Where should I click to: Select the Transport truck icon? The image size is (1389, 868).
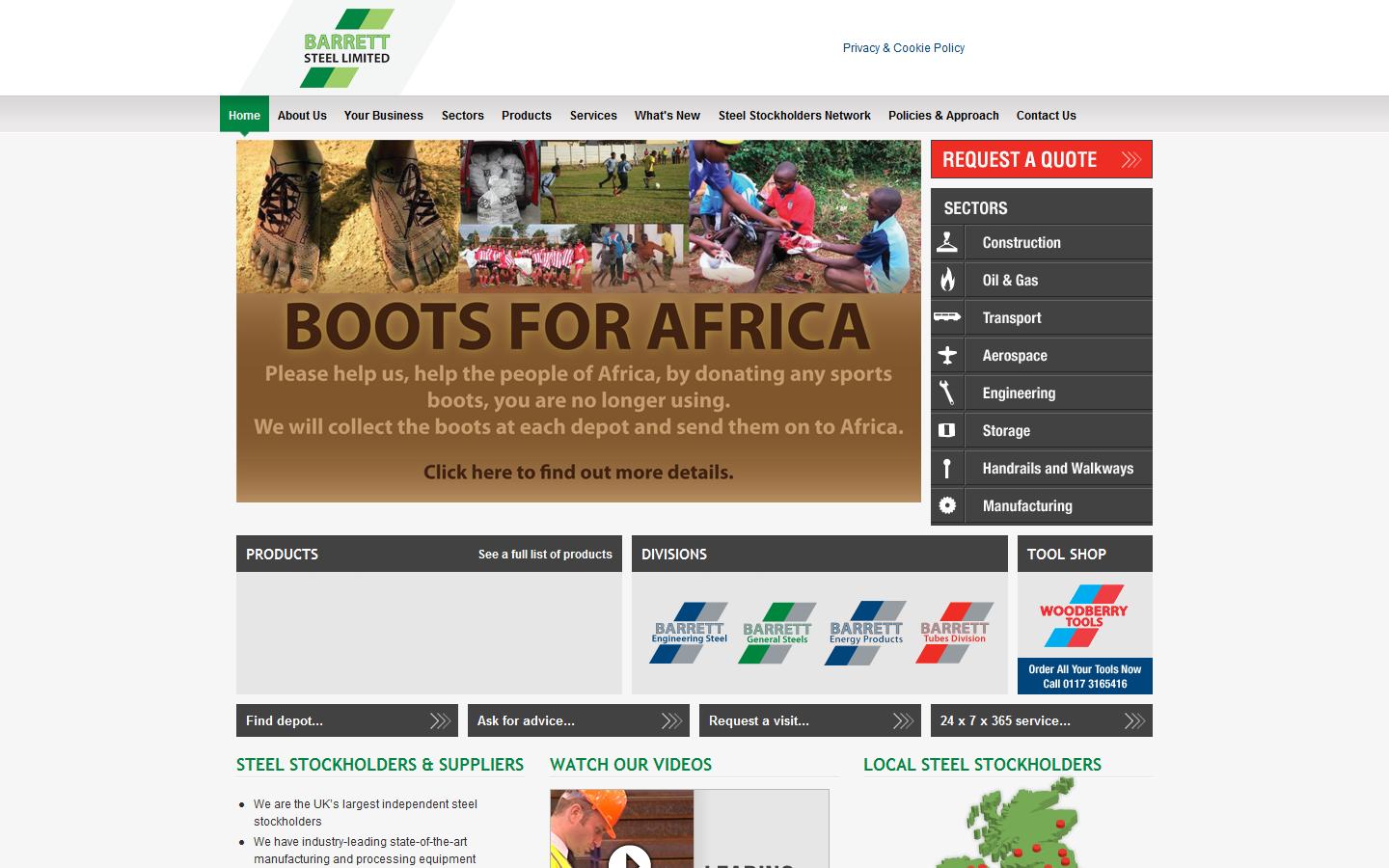pyautogui.click(x=948, y=317)
